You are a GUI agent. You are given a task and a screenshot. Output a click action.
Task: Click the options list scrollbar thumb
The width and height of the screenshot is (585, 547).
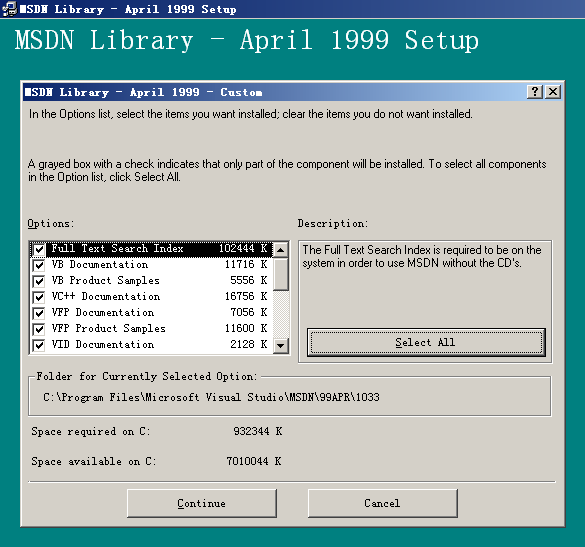(x=281, y=274)
